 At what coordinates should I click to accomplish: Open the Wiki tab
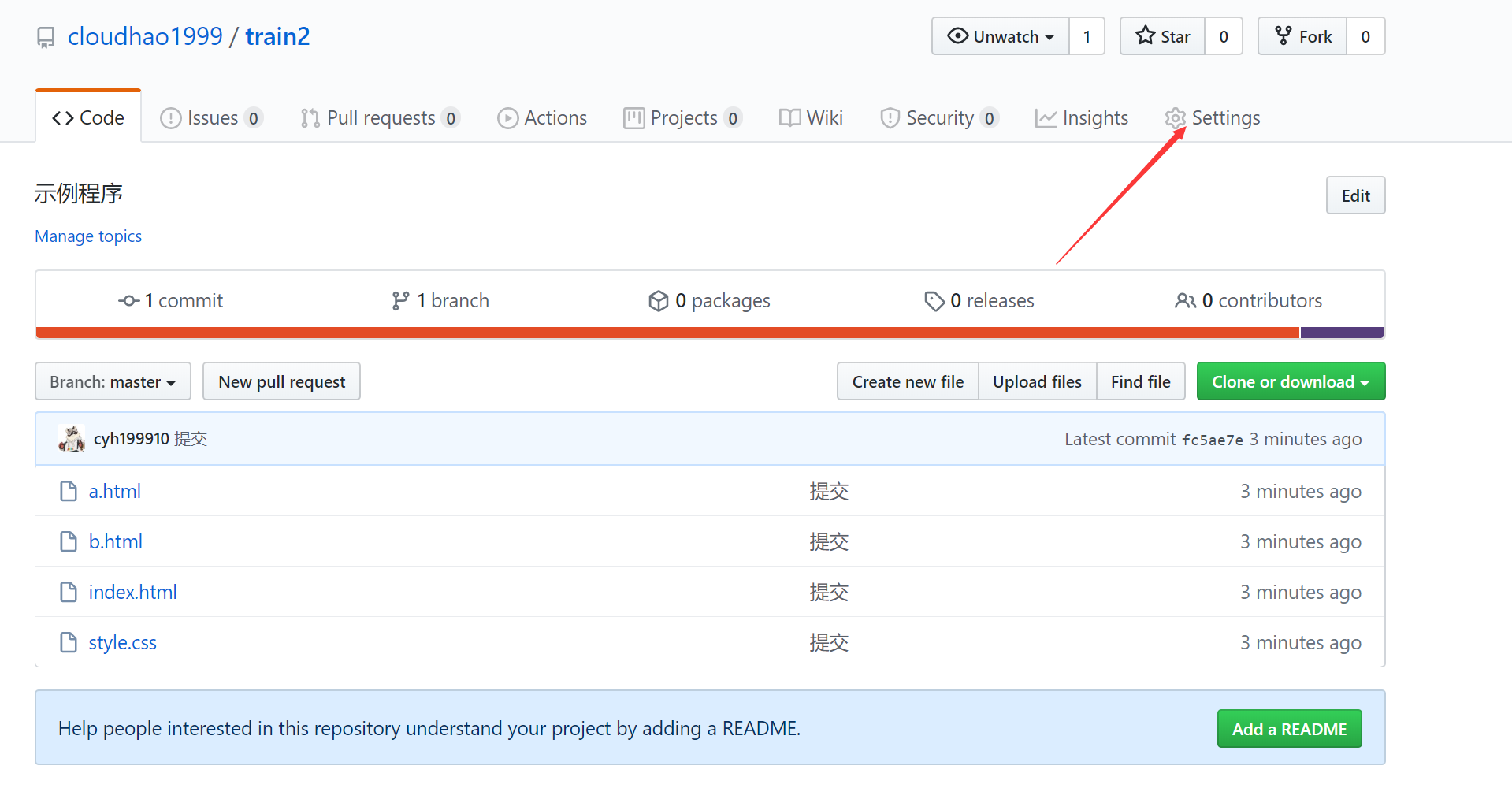[811, 117]
